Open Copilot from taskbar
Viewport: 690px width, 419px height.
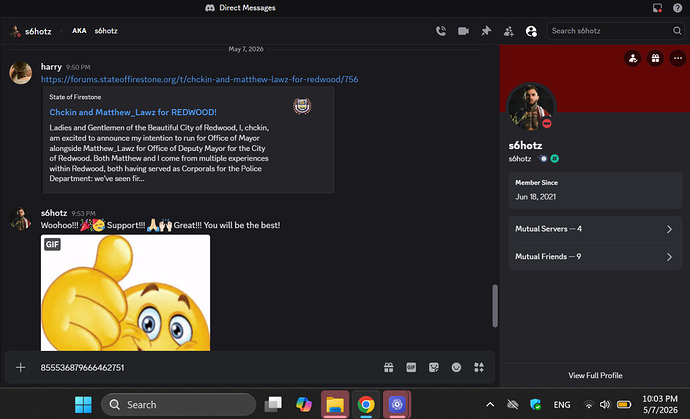pyautogui.click(x=304, y=404)
